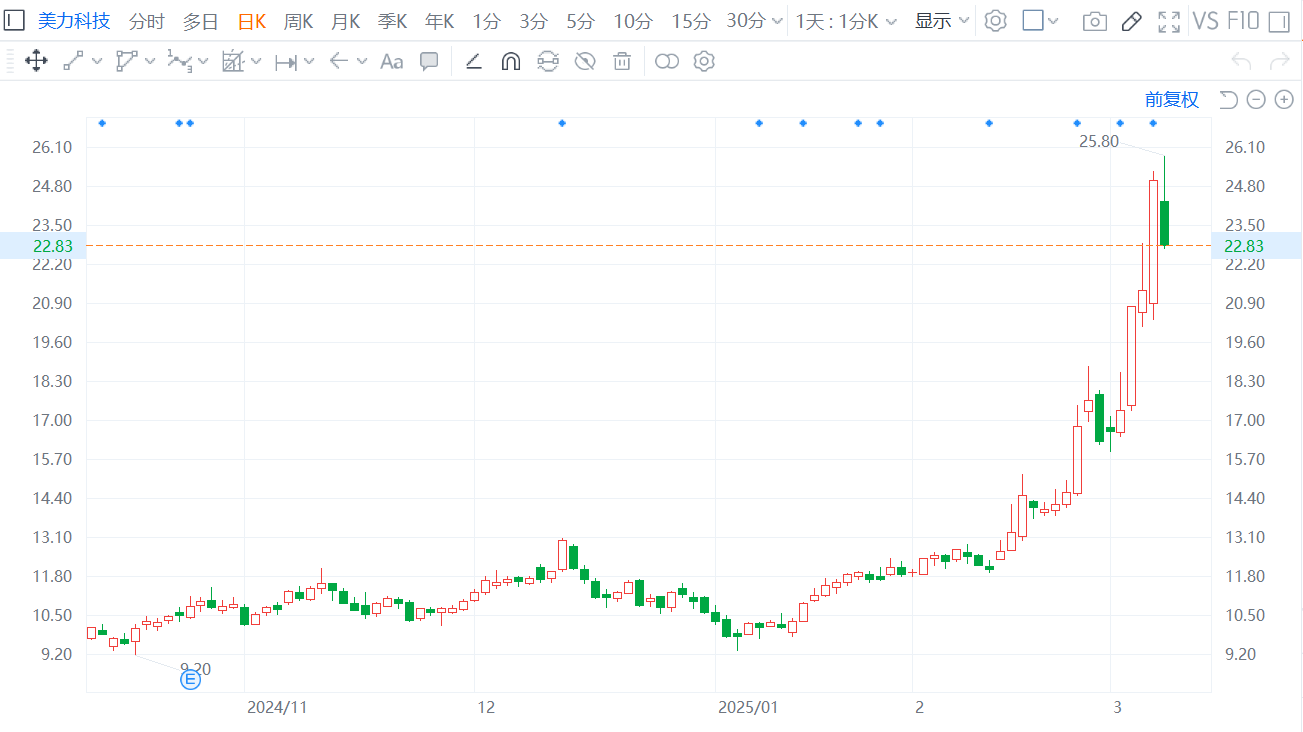The image size is (1303, 732).
Task: Select the chart analysis drawing tool
Action: click(232, 62)
